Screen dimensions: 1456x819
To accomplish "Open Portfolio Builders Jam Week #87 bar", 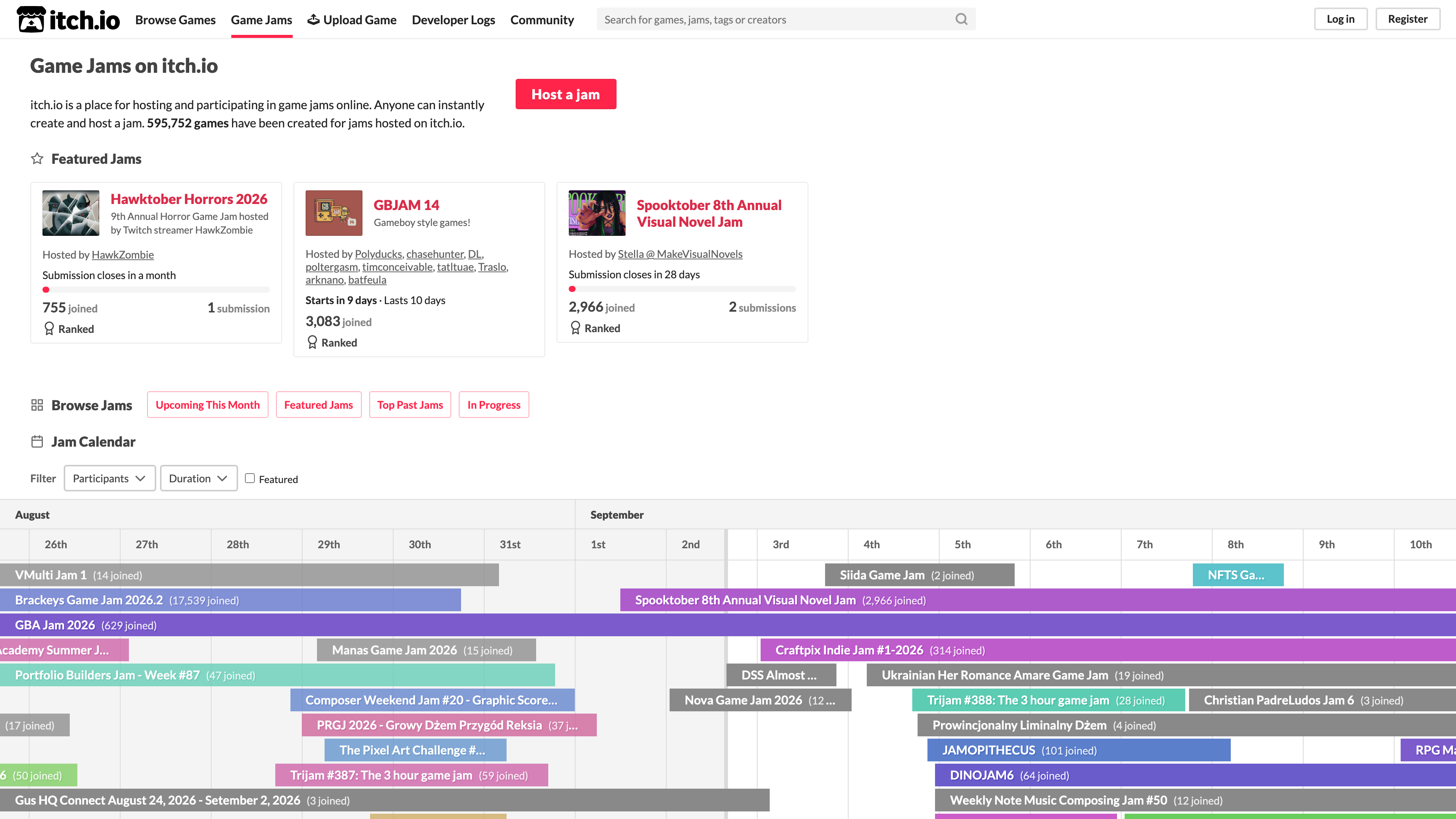I will click(x=278, y=675).
